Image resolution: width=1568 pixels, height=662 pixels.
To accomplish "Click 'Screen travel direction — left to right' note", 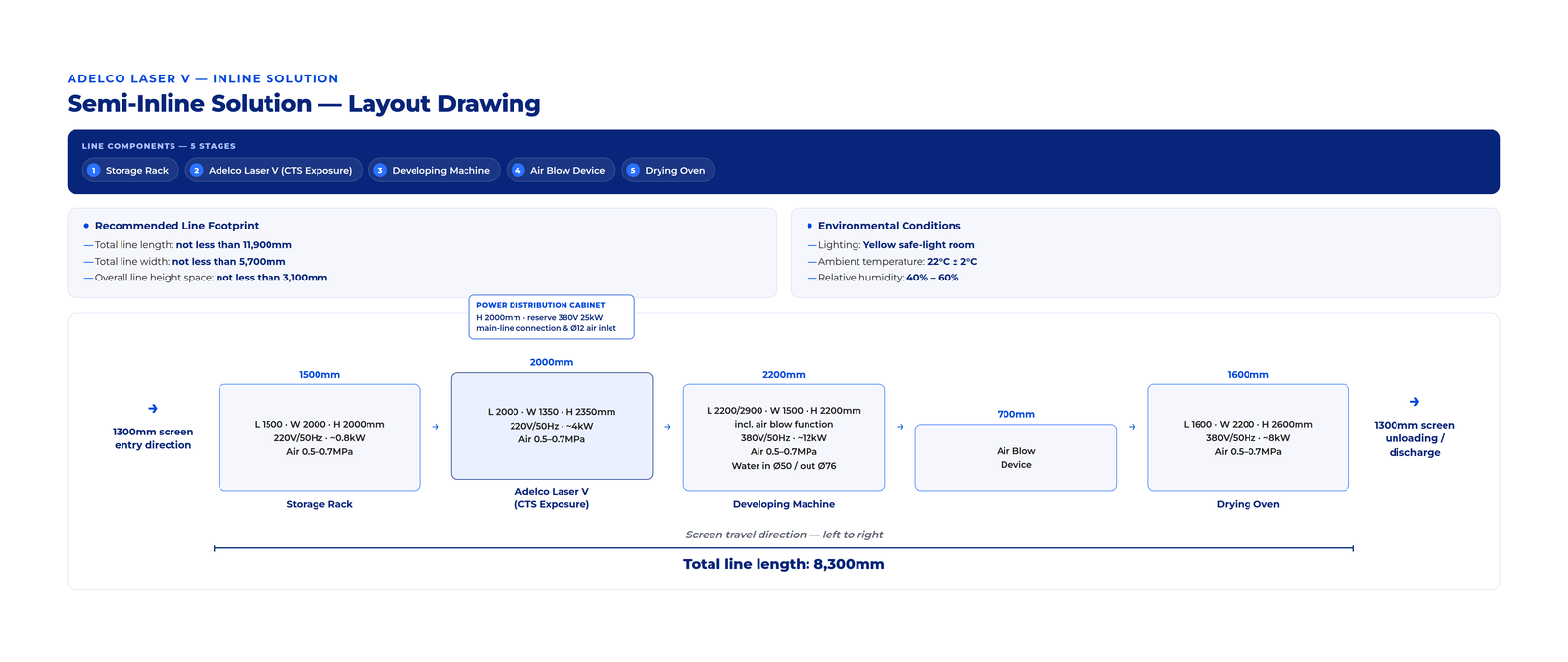I will point(784,535).
